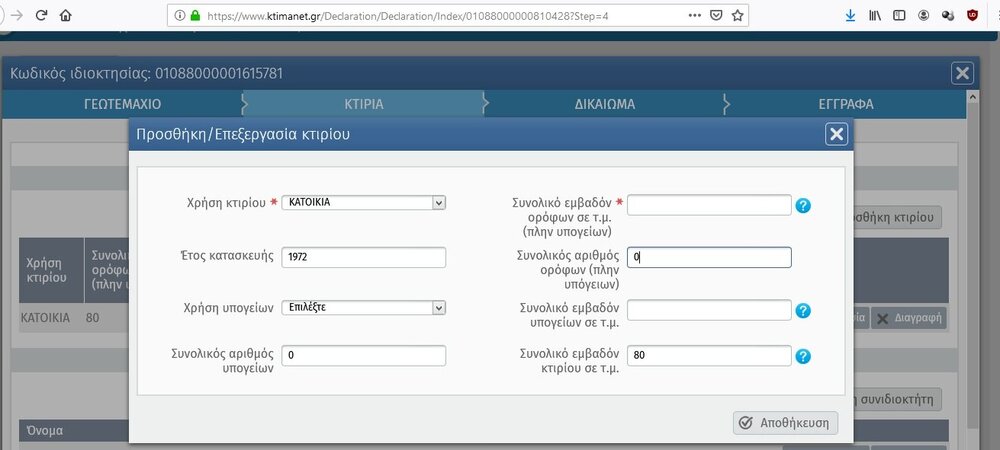The width and height of the screenshot is (1000, 450).
Task: Switch to the ΔΙΚΑΙΩΜΑ step tab
Action: (604, 104)
